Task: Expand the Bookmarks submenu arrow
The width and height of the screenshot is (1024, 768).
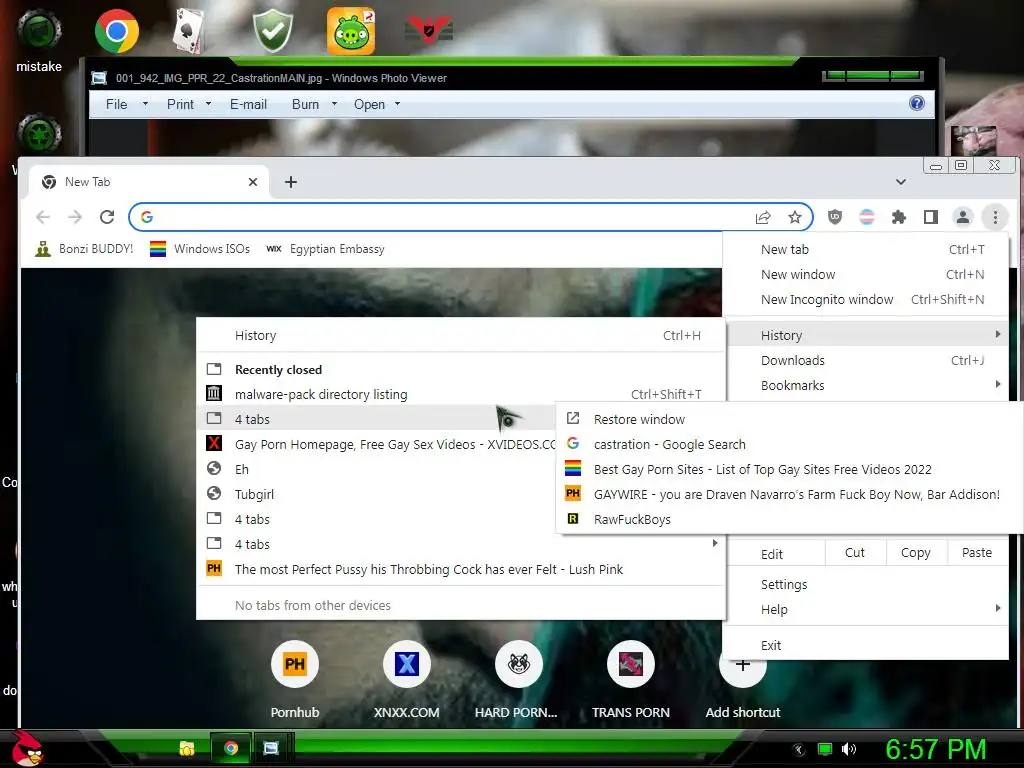Action: coord(998,385)
